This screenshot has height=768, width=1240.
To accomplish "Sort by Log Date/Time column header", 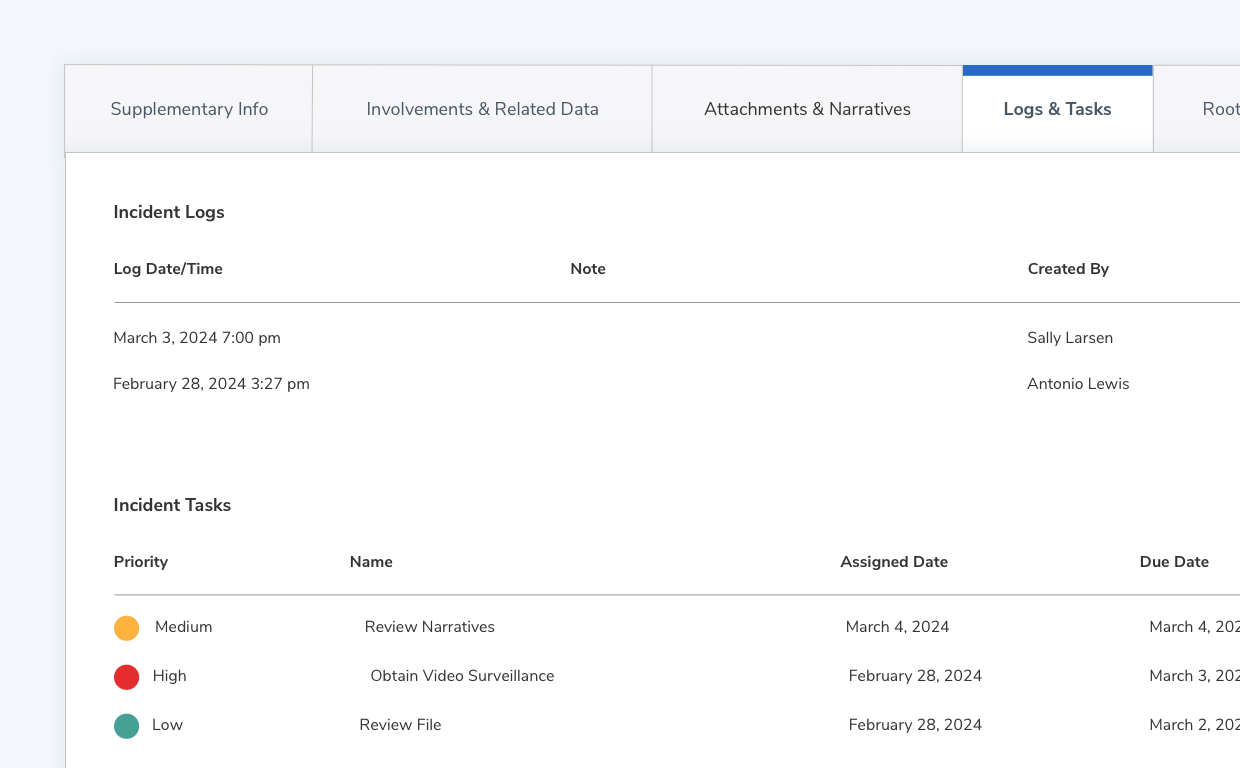I will (x=168, y=269).
